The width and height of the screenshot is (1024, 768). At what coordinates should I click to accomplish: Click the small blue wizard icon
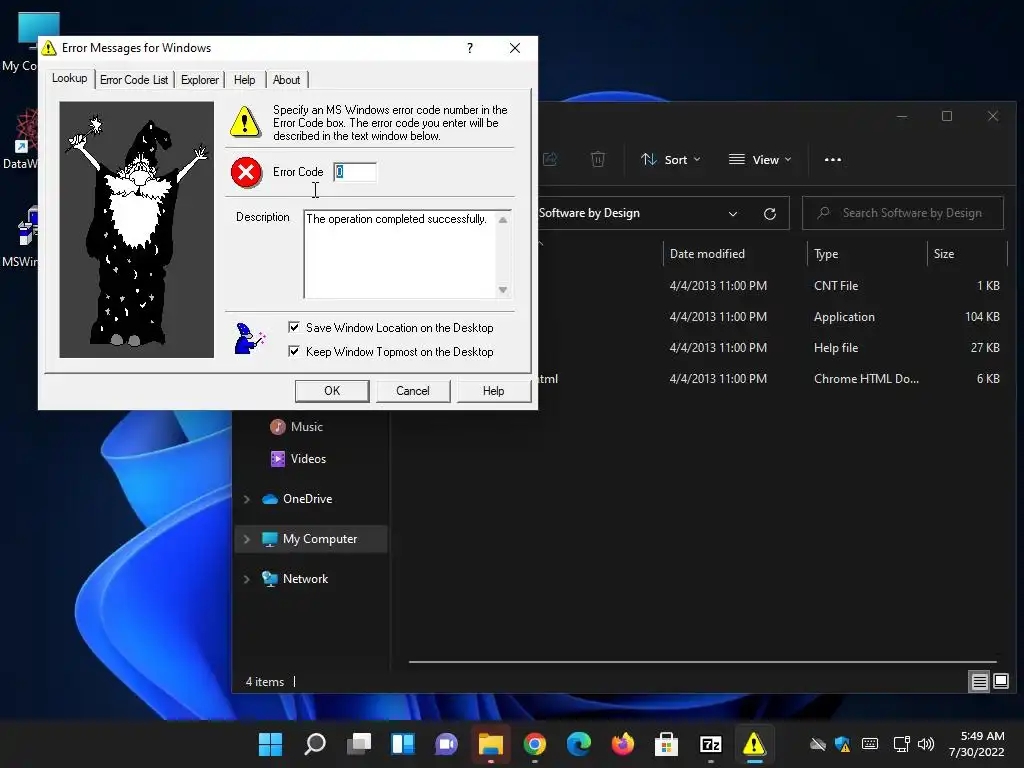(249, 338)
